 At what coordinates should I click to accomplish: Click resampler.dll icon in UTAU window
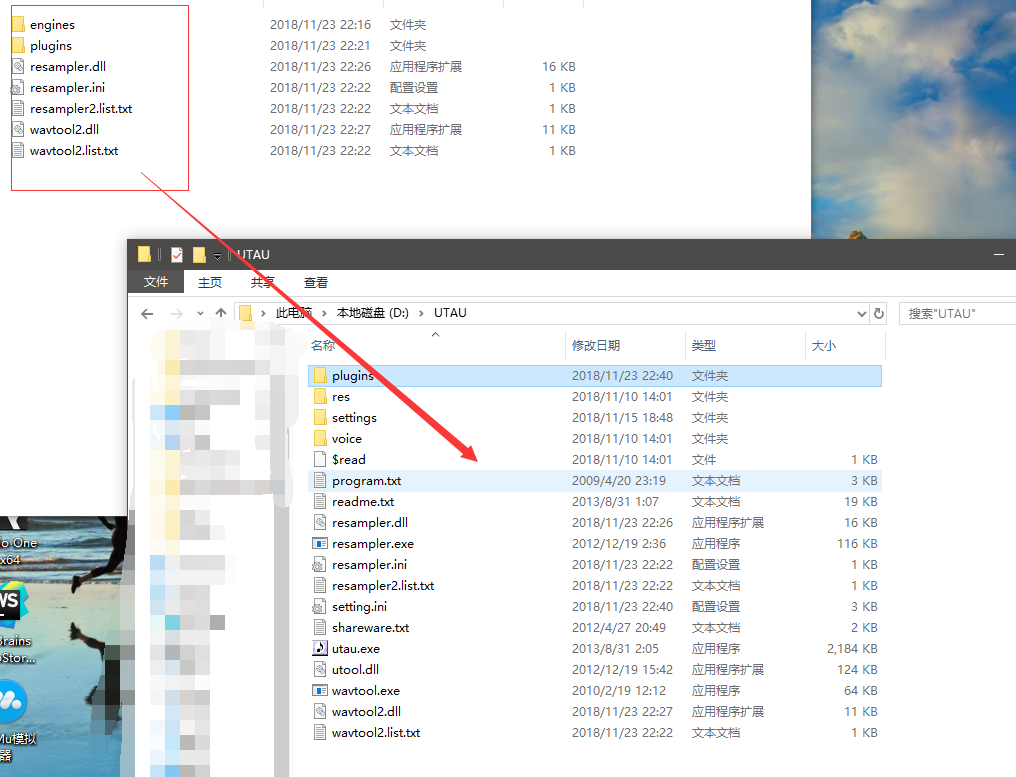[319, 522]
